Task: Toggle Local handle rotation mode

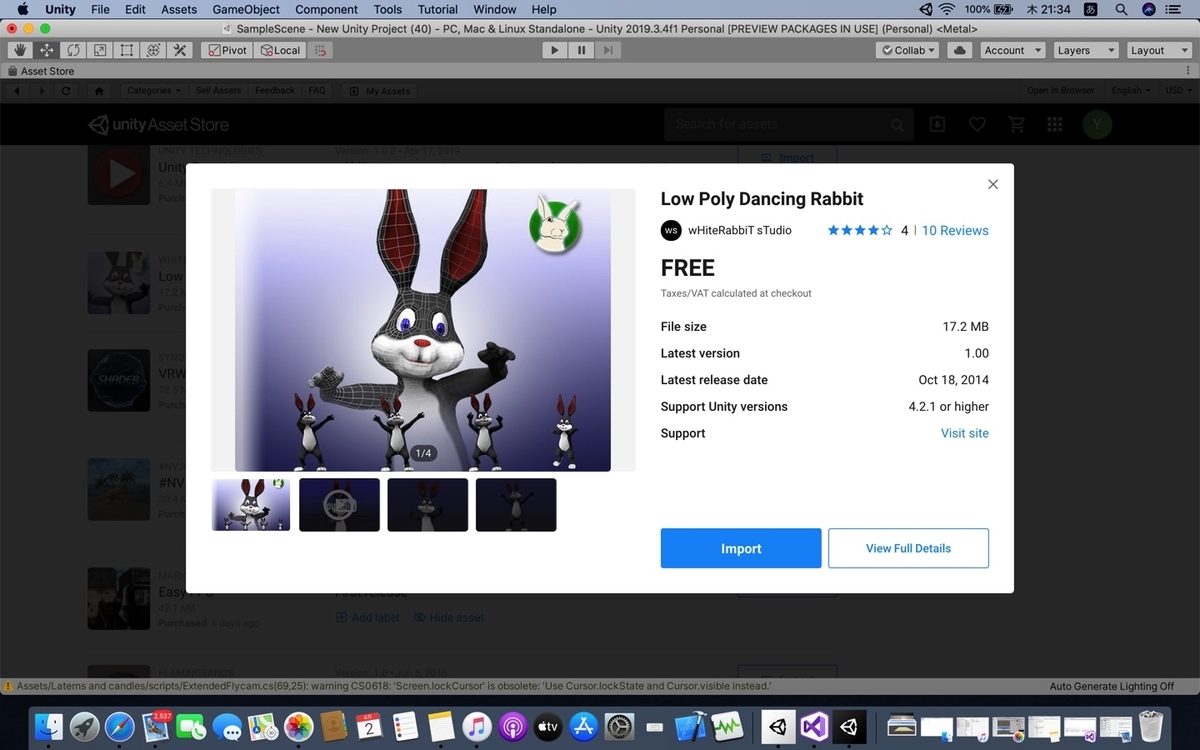Action: [280, 50]
